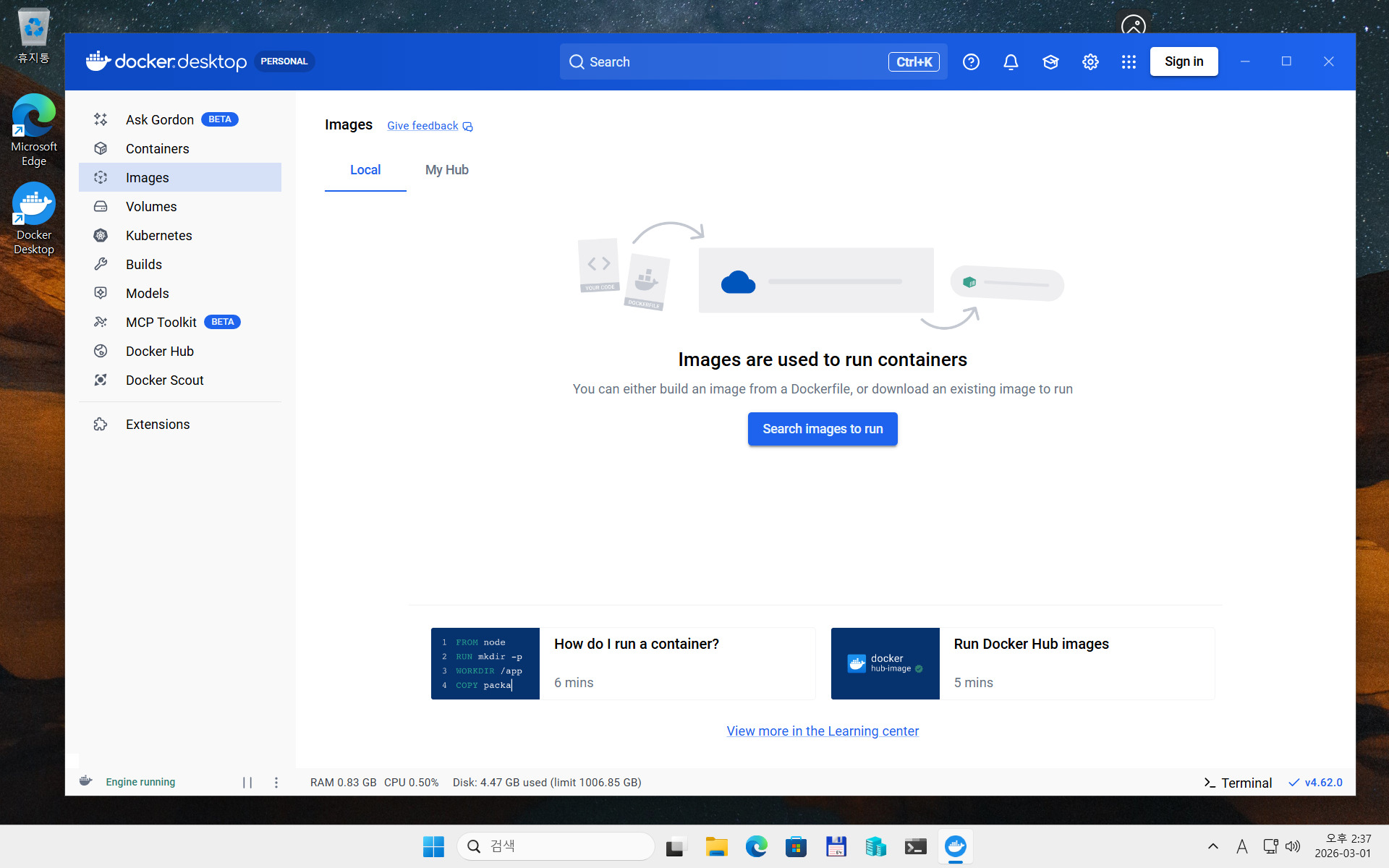
Task: Click the Ask Gordon BETA badge
Action: [x=220, y=119]
